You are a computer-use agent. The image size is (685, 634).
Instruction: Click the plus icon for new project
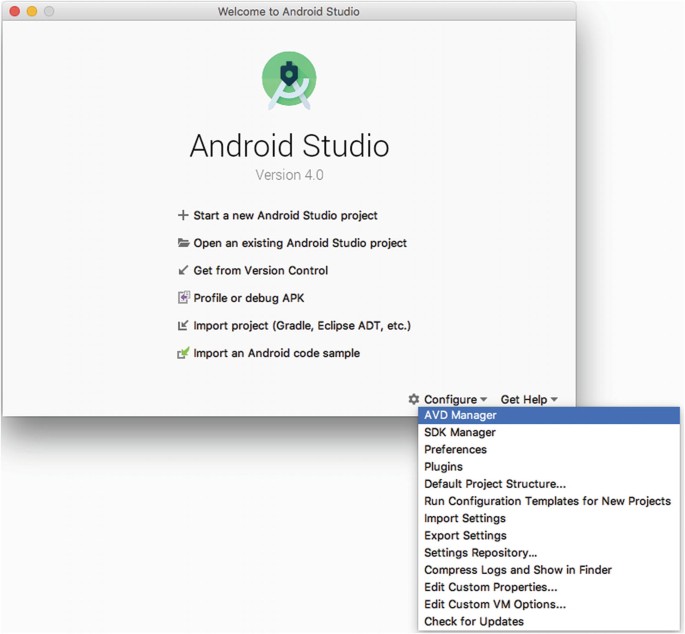coord(183,215)
